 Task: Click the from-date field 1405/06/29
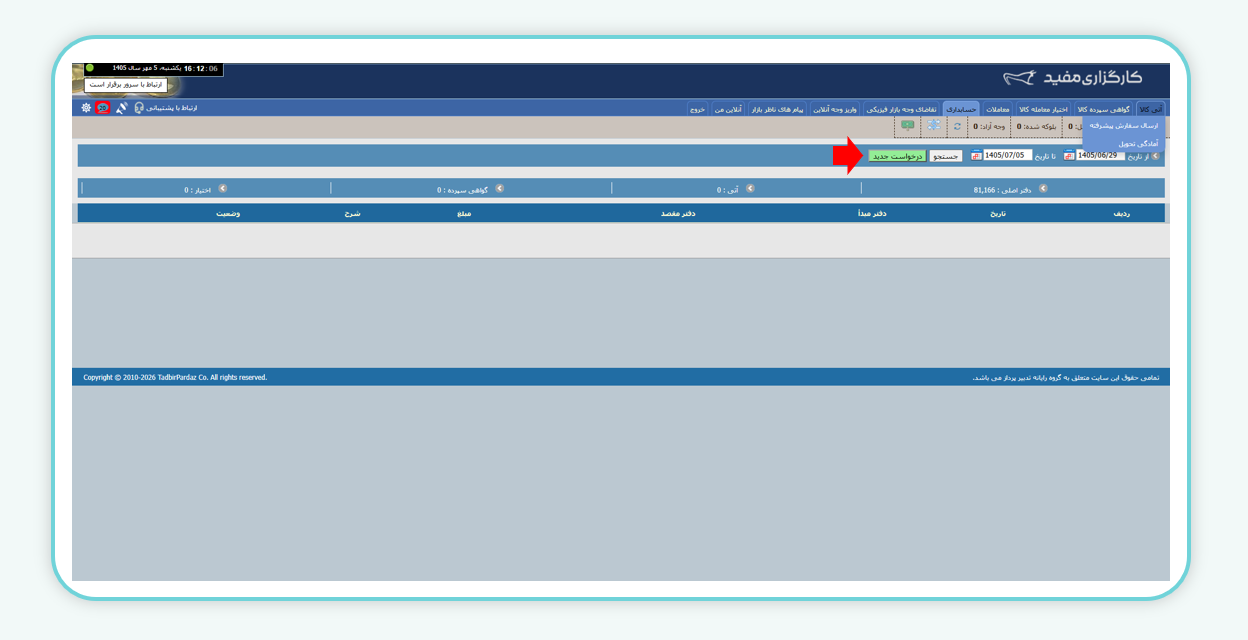(x=1100, y=155)
